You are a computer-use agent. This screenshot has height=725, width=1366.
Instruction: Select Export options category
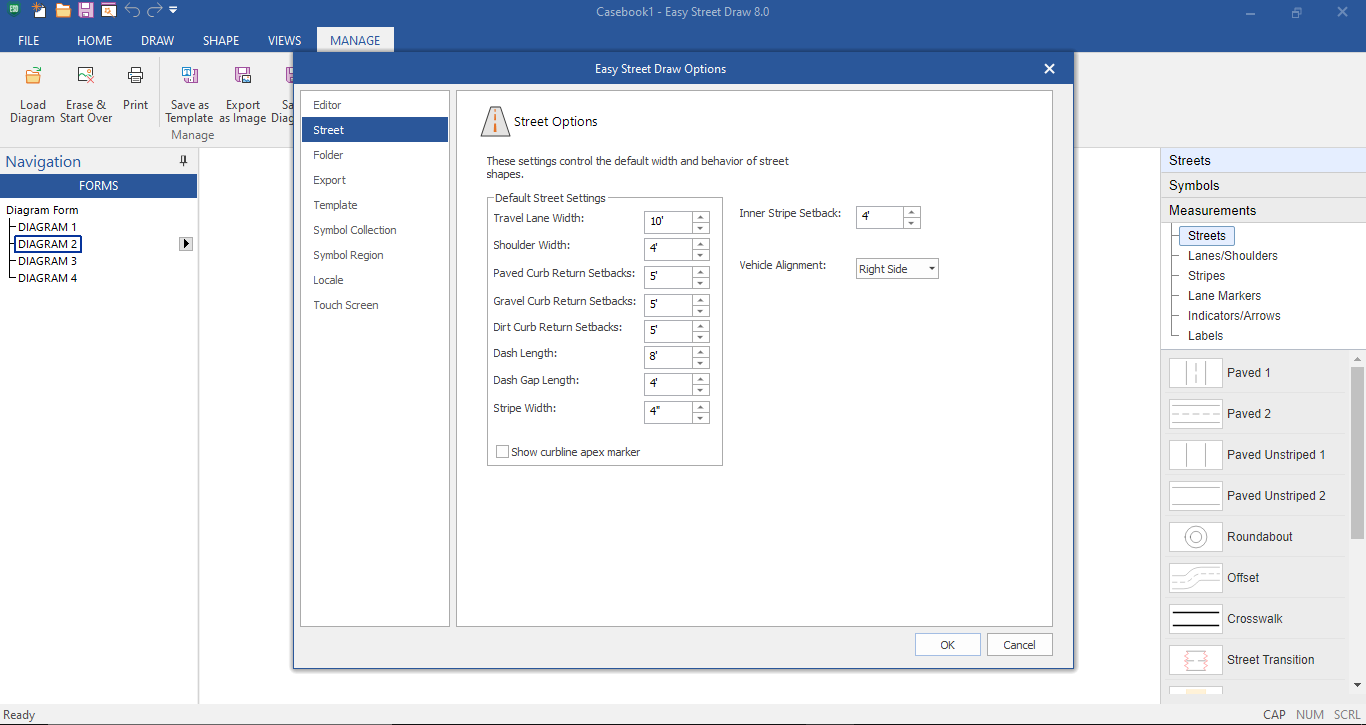tap(375, 180)
